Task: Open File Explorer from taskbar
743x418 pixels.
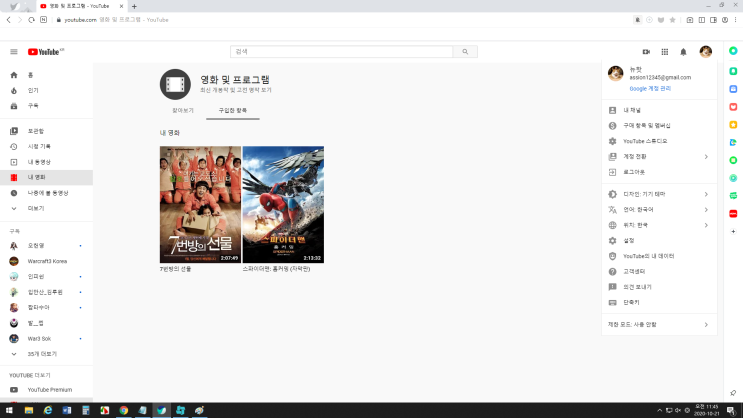Action: 29,410
